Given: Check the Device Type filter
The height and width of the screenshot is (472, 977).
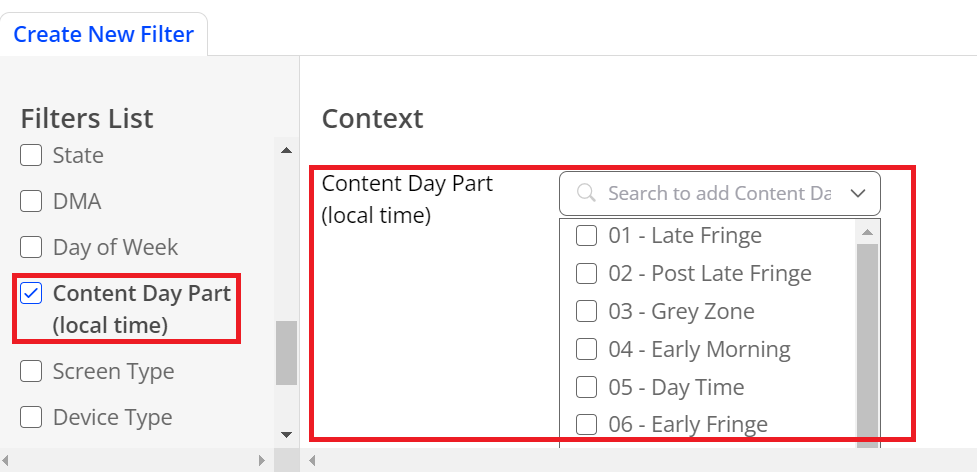Looking at the screenshot, I should tap(31, 417).
